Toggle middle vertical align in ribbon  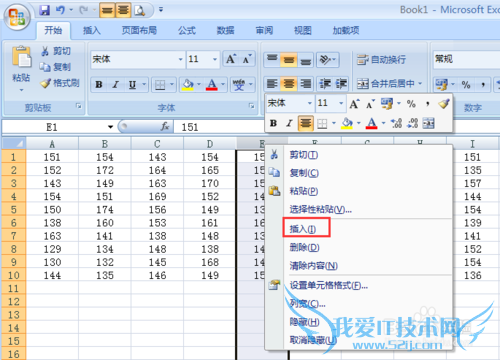click(x=289, y=60)
